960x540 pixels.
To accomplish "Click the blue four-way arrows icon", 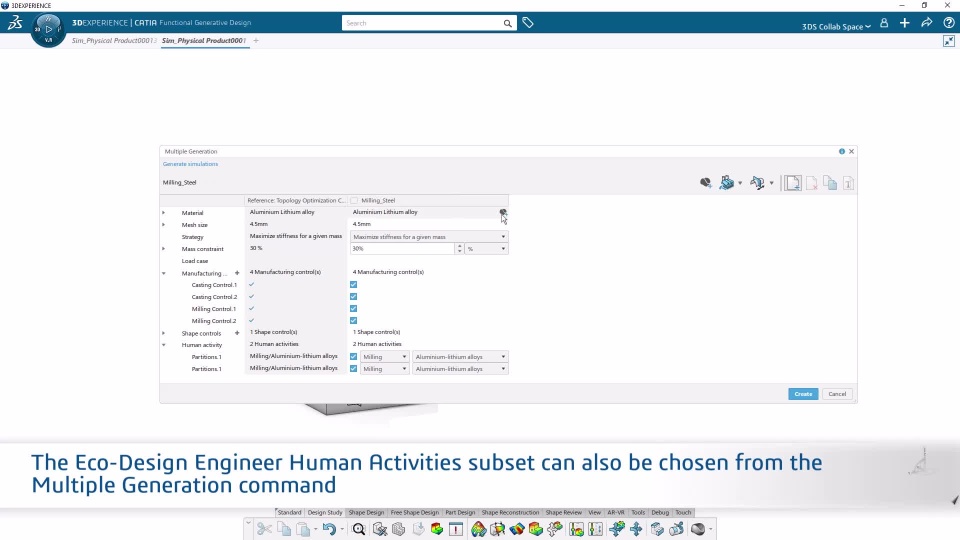I will pyautogui.click(x=636, y=529).
